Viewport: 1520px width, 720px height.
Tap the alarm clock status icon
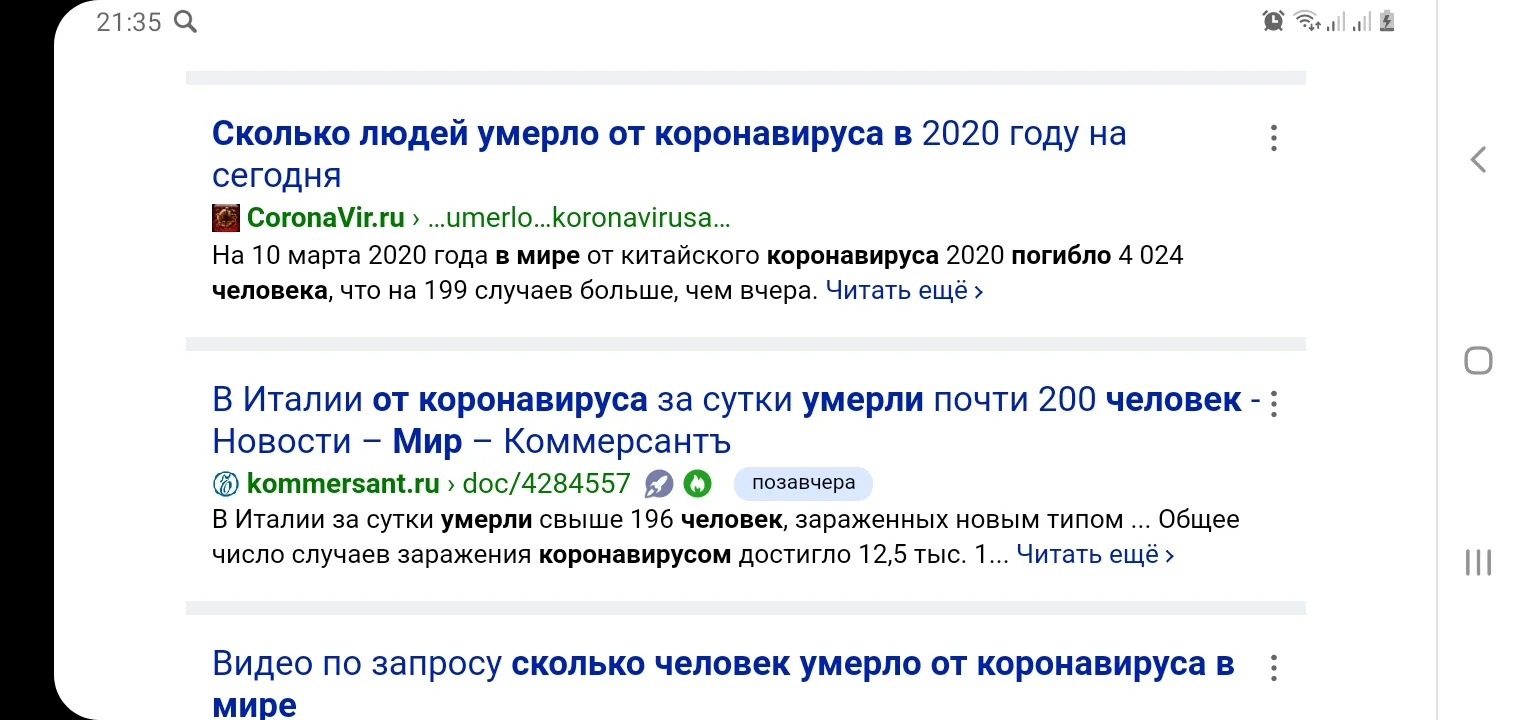[1273, 20]
